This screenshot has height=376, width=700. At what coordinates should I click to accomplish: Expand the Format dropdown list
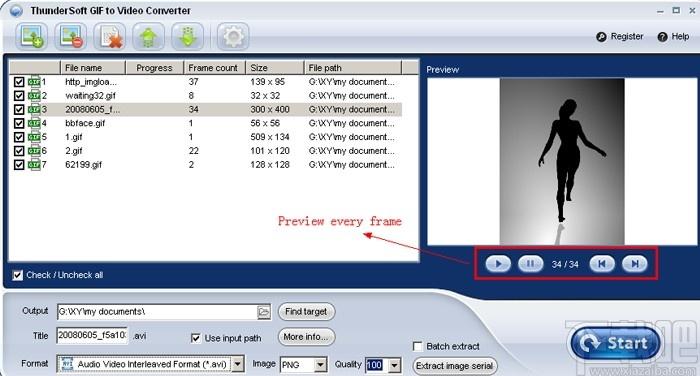pos(238,364)
